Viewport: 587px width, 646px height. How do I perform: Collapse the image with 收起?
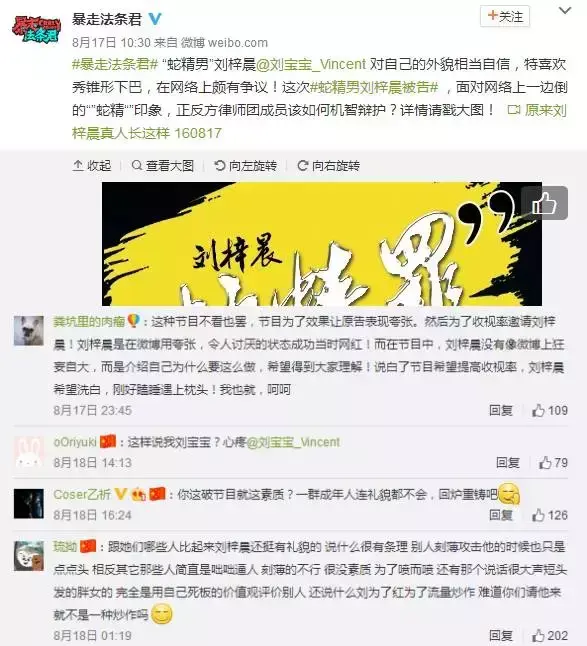[92, 166]
